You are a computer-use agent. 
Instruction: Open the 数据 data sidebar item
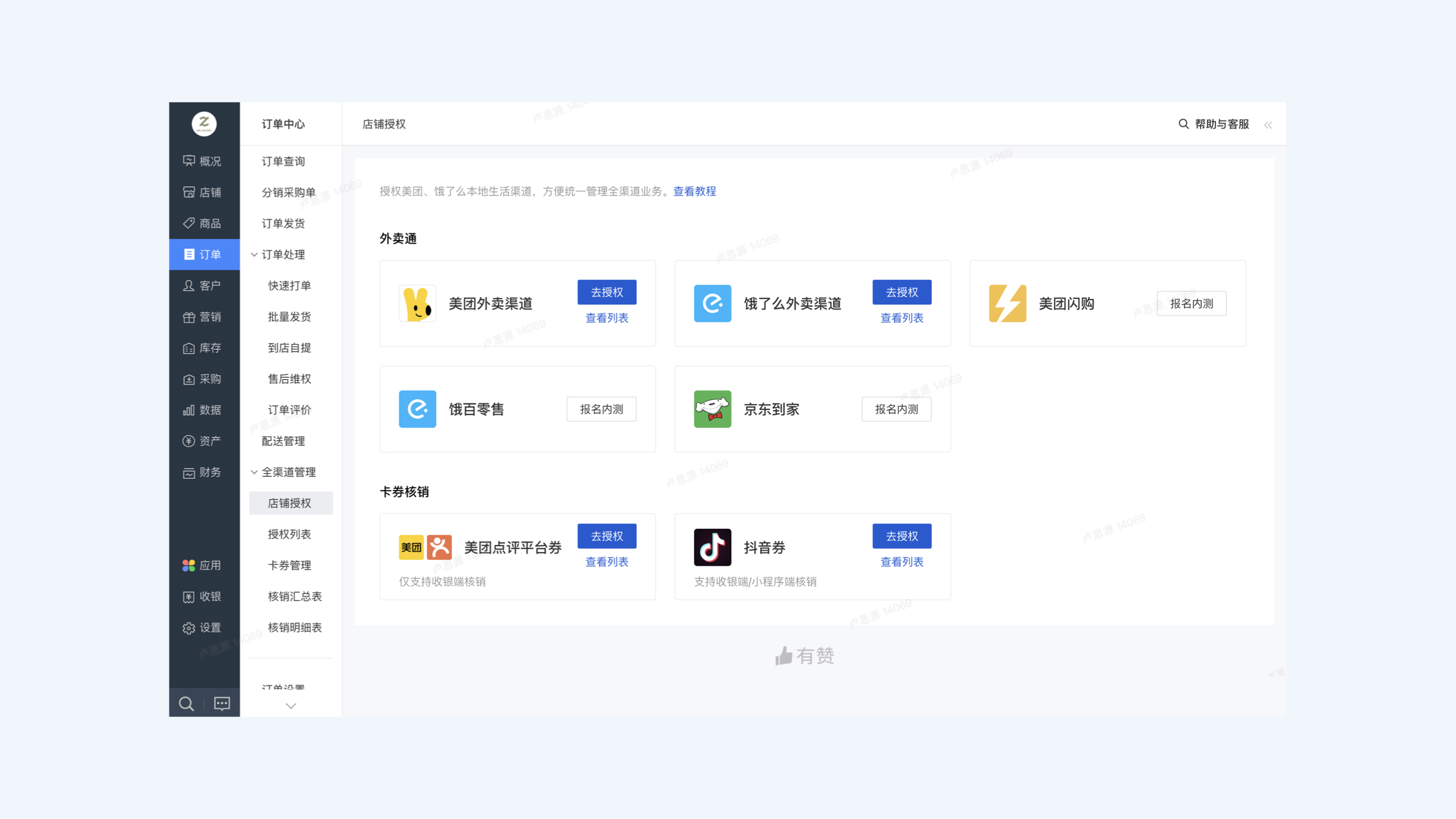click(x=204, y=410)
